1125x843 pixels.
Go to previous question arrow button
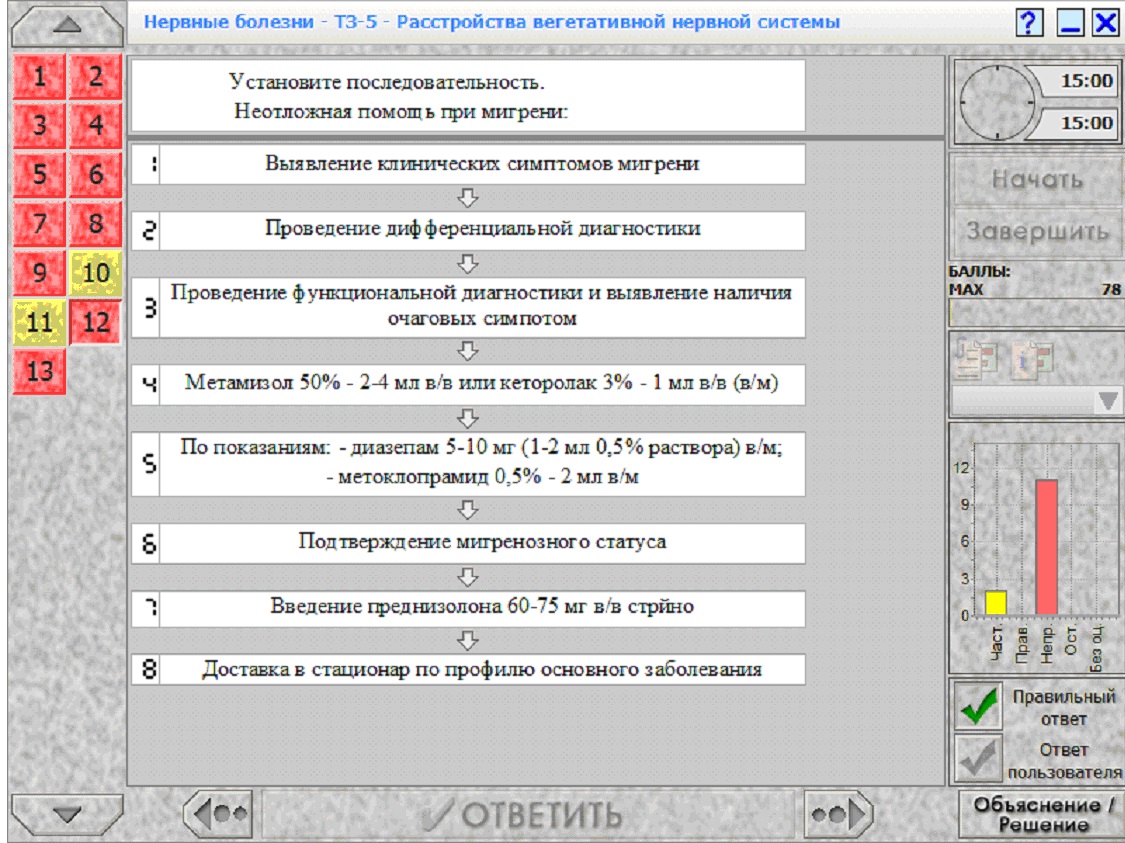point(218,814)
